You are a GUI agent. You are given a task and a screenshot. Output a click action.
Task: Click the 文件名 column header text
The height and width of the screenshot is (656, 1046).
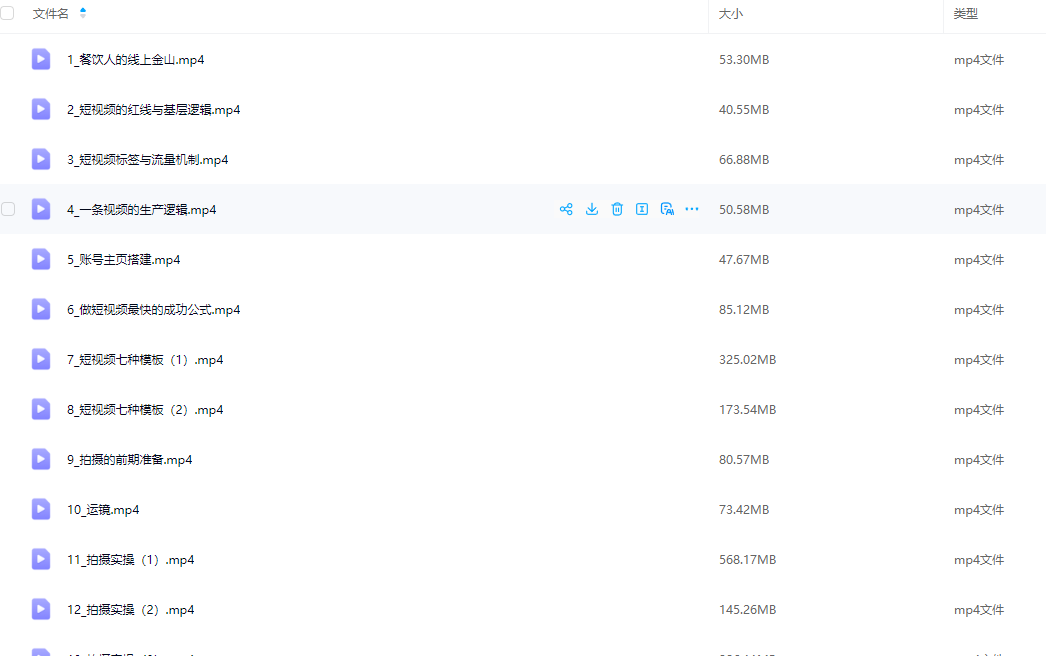(51, 14)
